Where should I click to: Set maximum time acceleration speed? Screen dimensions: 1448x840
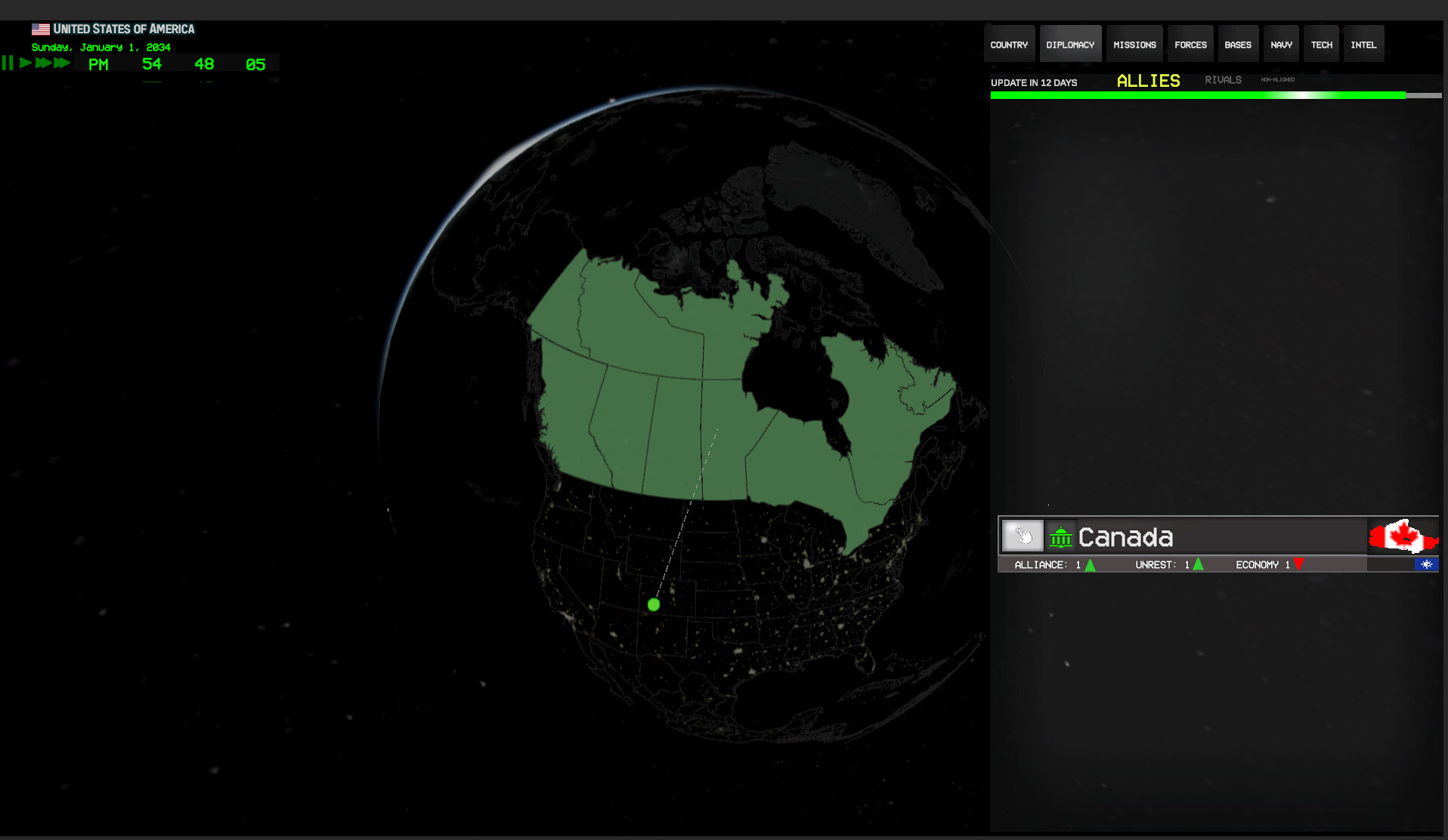62,63
